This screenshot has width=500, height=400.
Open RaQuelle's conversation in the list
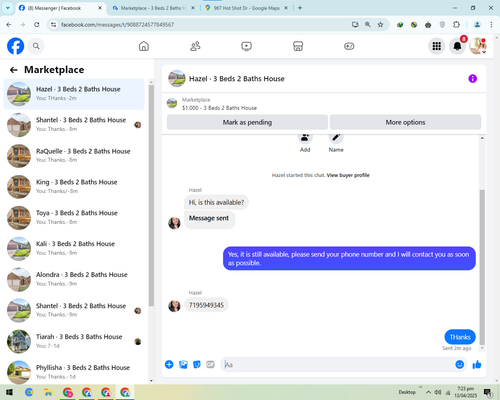coord(74,156)
